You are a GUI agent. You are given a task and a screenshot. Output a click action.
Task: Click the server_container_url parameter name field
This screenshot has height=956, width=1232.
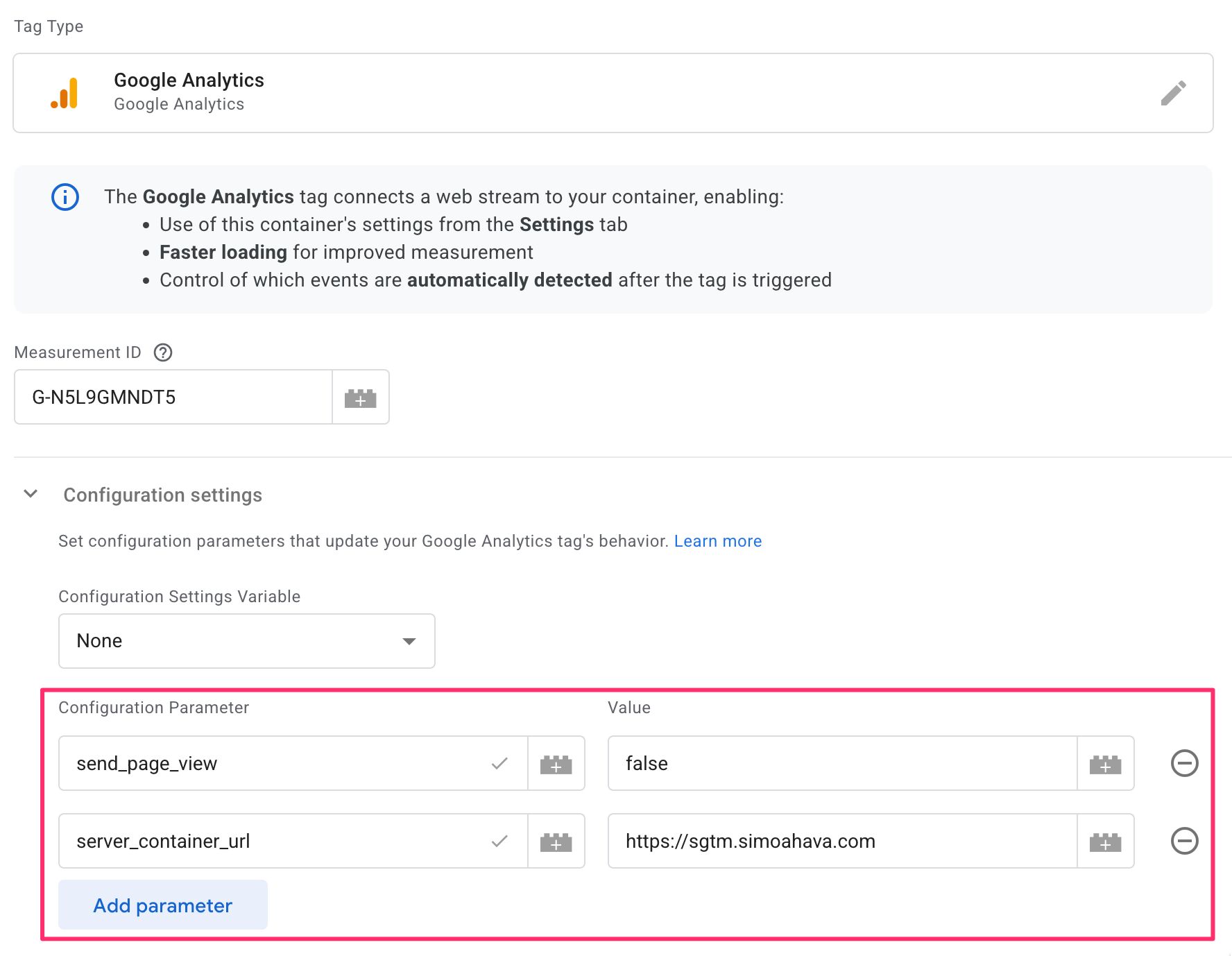point(293,842)
